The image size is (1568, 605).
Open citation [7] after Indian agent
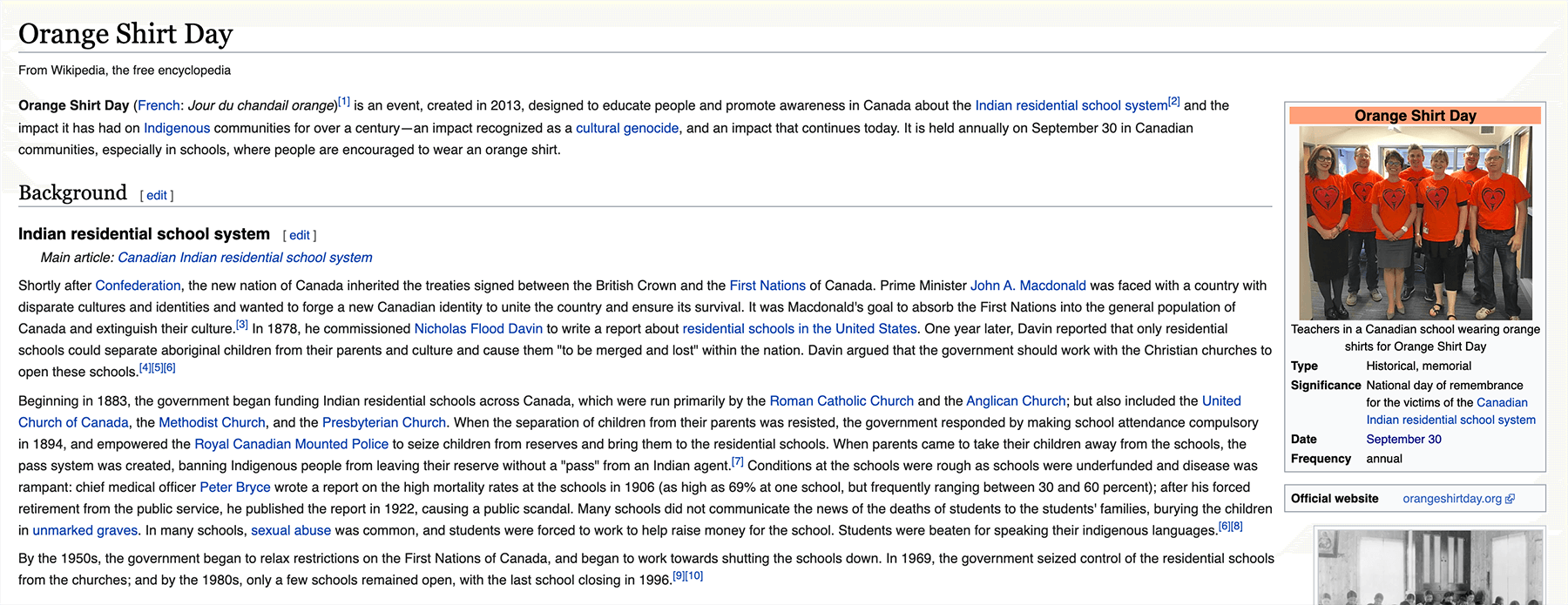[738, 462]
